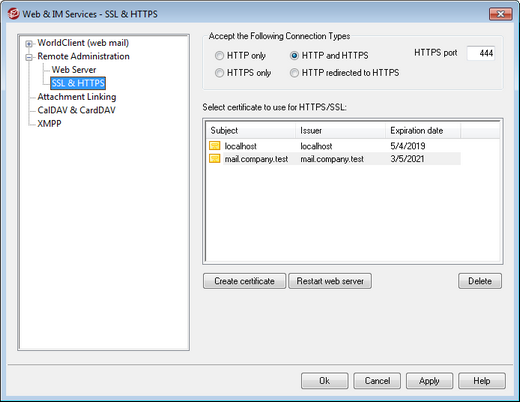Sort certificates by Expiration date column
Image resolution: width=520 pixels, height=402 pixels.
423,130
